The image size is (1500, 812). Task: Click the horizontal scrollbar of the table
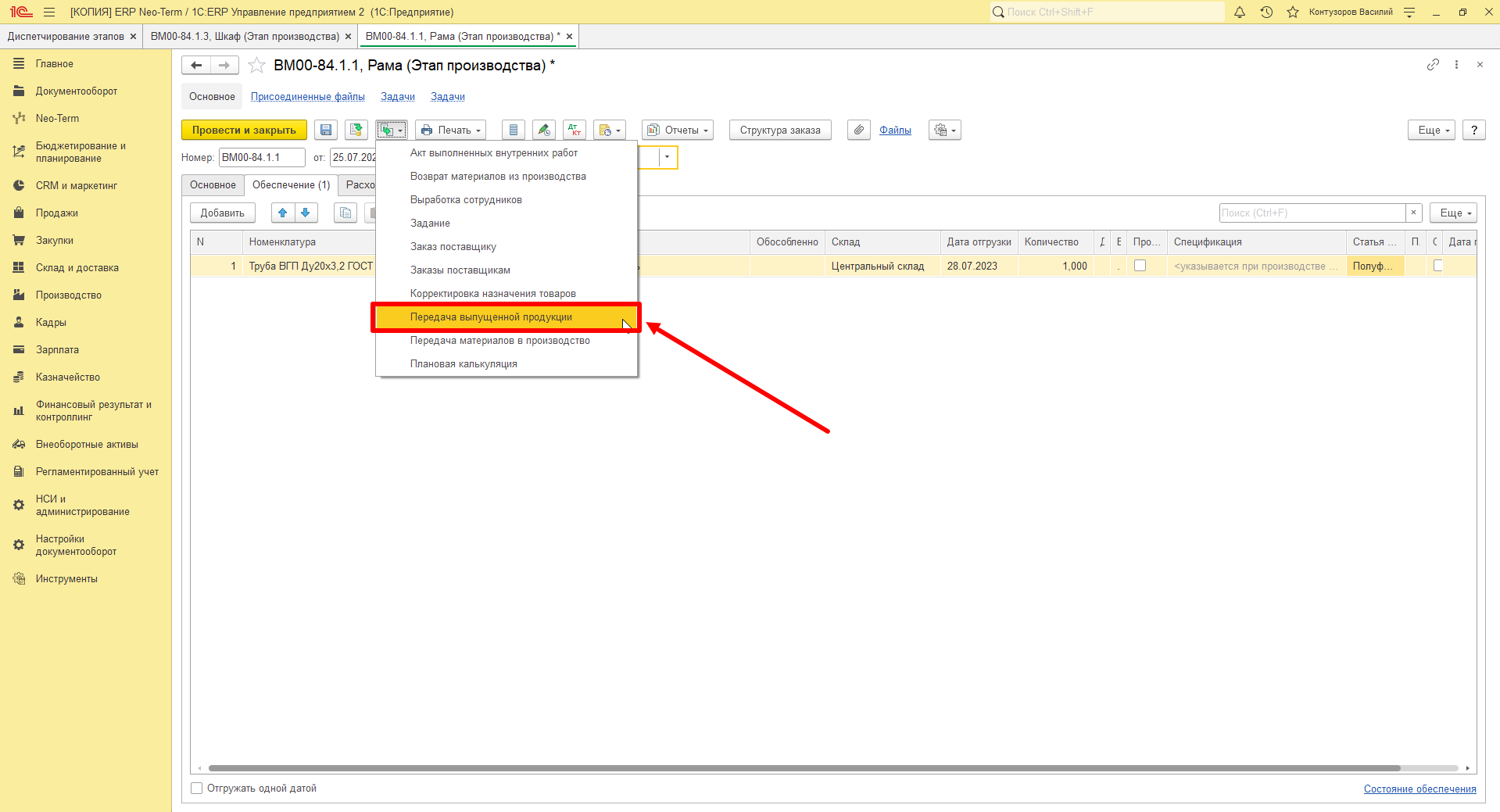(804, 768)
